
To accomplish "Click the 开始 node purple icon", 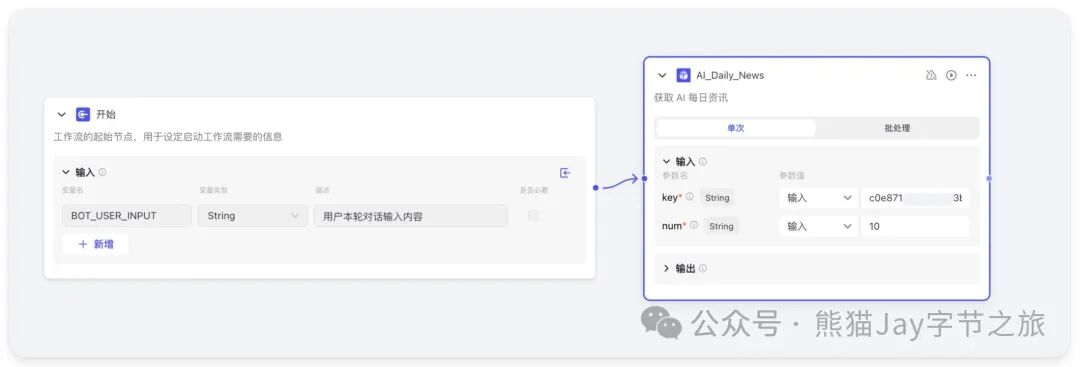I will 83,114.
